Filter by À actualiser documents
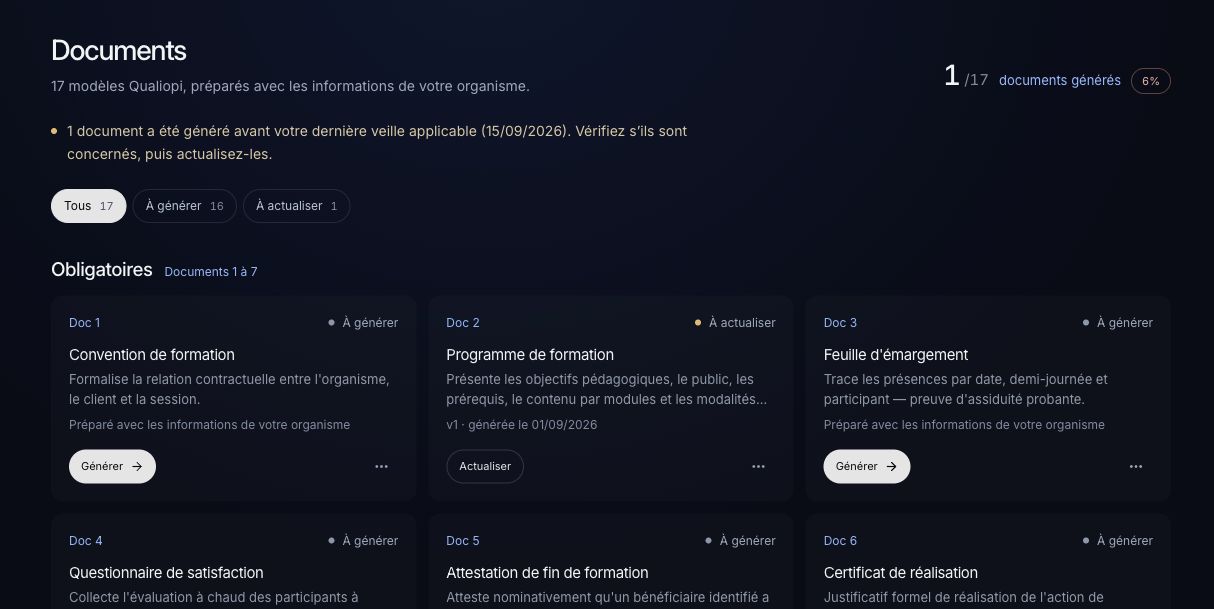Viewport: 1214px width, 609px height. tap(296, 206)
